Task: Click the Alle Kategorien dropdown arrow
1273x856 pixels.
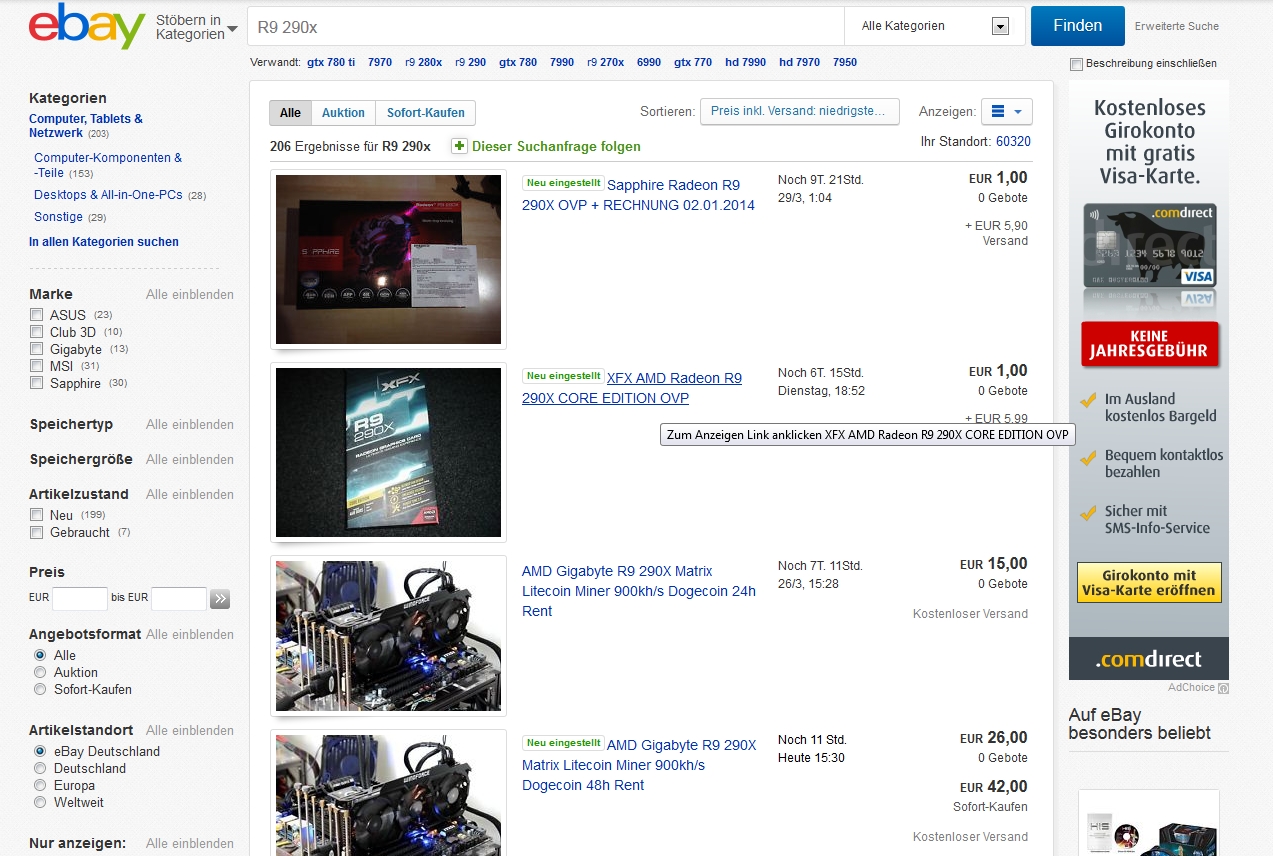Action: click(x=1000, y=27)
